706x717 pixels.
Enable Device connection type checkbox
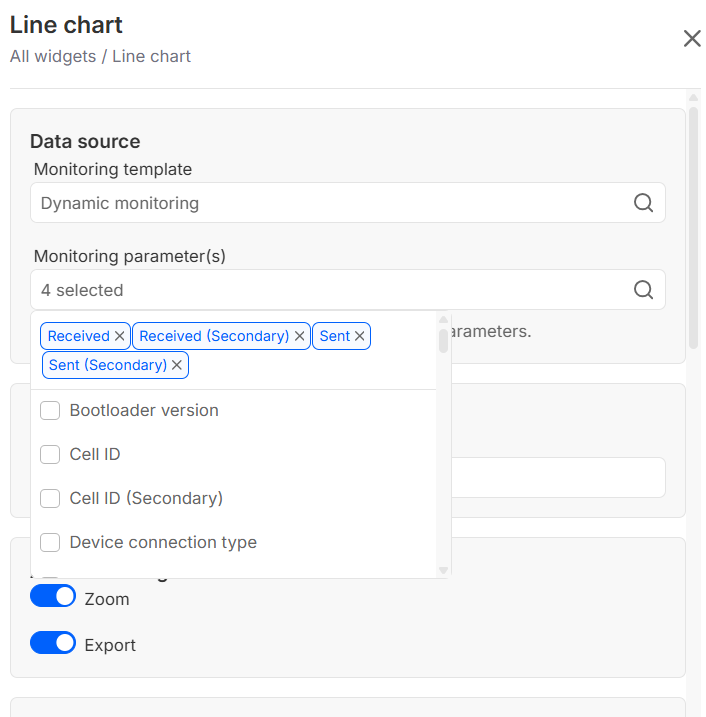(x=50, y=543)
